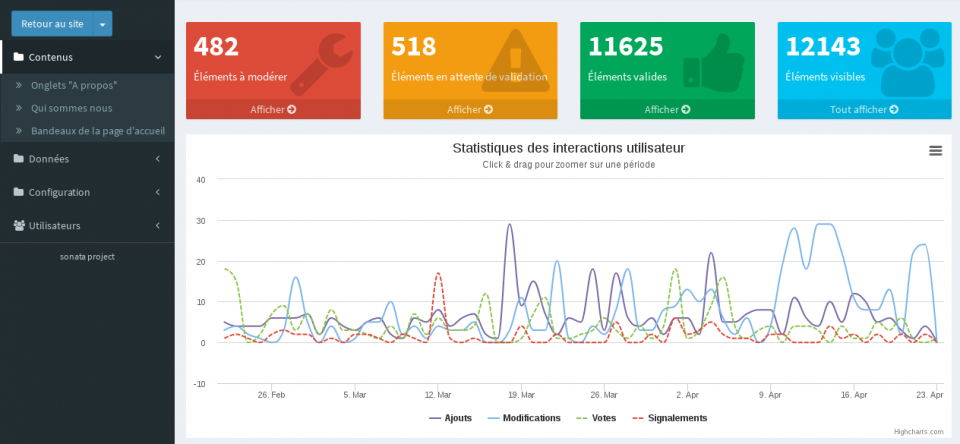Open the Highcharts chart context menu icon

click(x=935, y=150)
